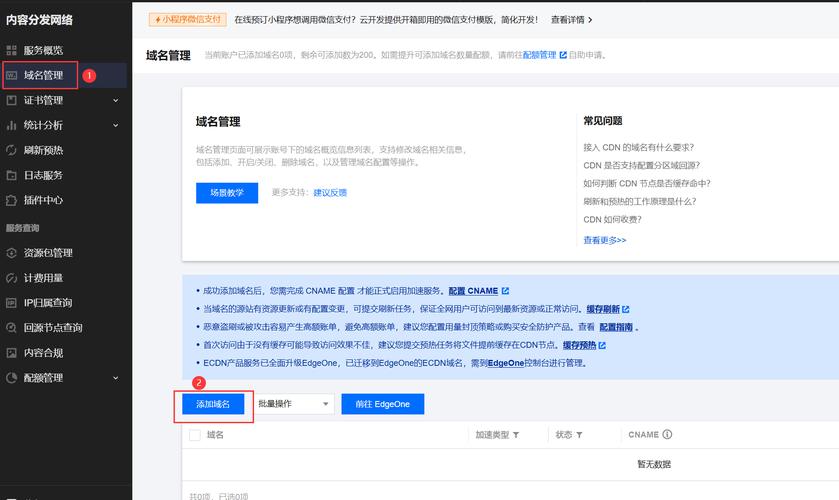Click the 统计分析 bar chart icon
The height and width of the screenshot is (500, 839).
pyautogui.click(x=11, y=125)
